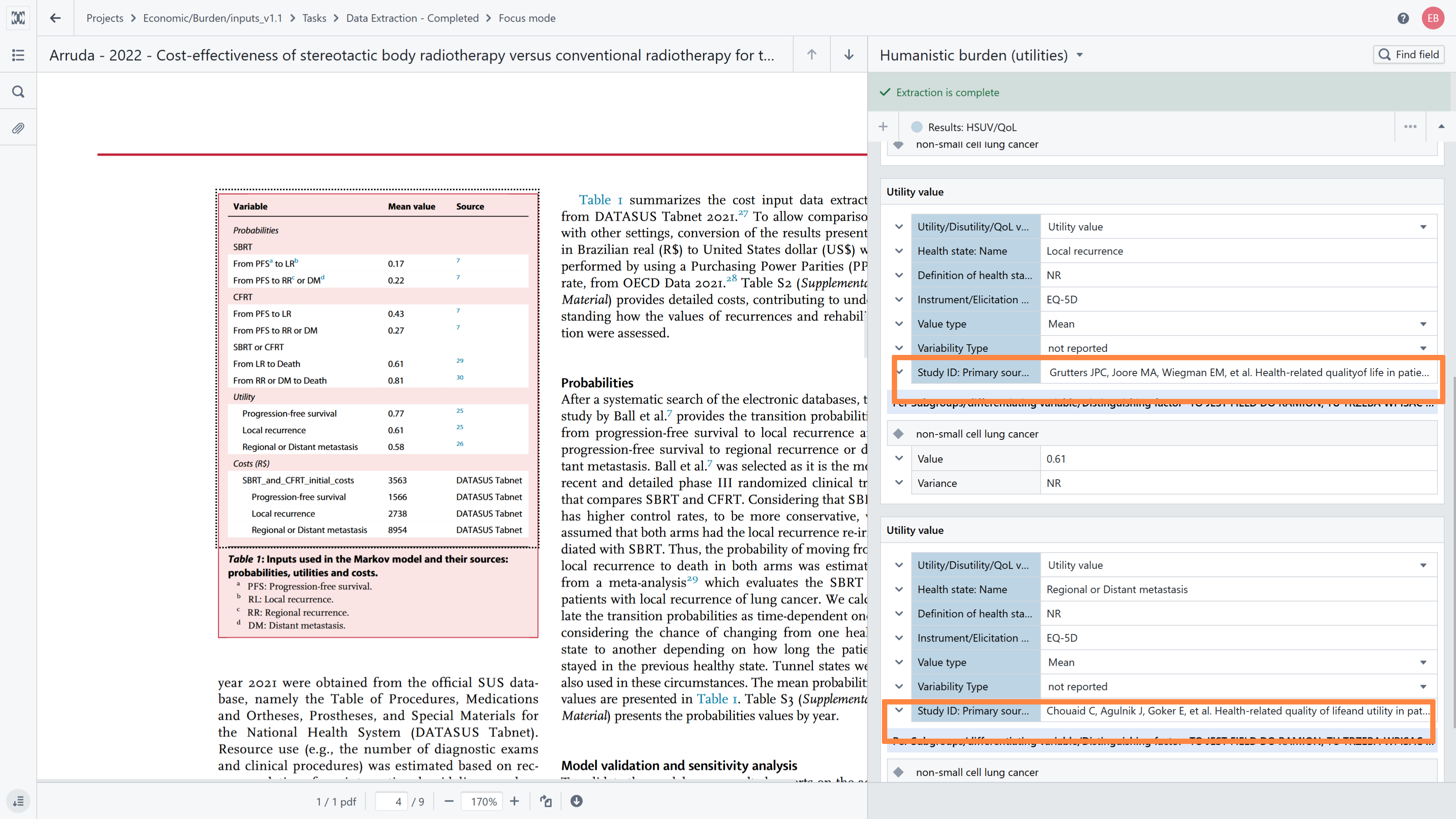Image resolution: width=1456 pixels, height=819 pixels.
Task: Toggle the bottom-left collapse list icon
Action: 18,802
